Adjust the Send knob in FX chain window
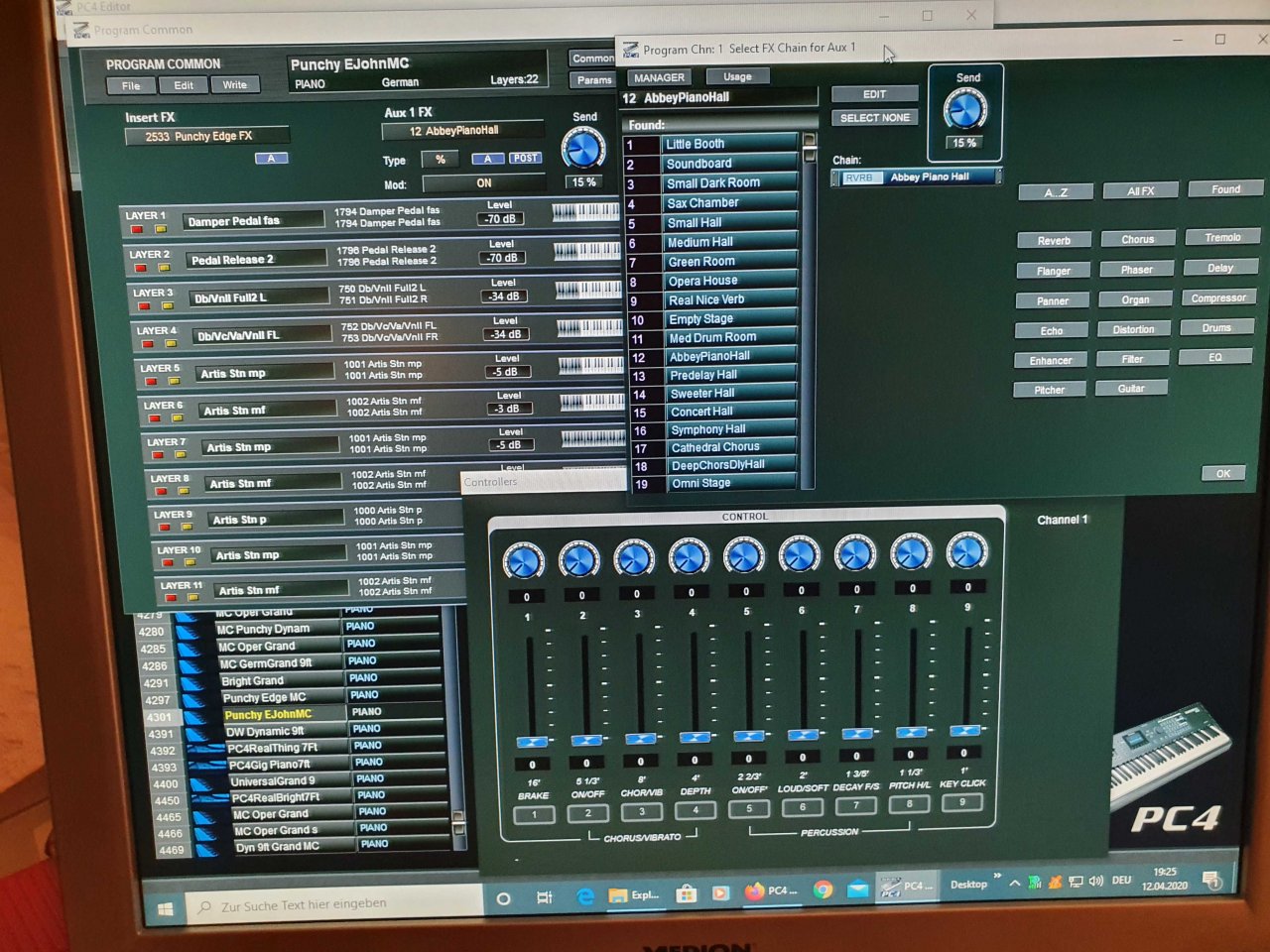 point(964,109)
